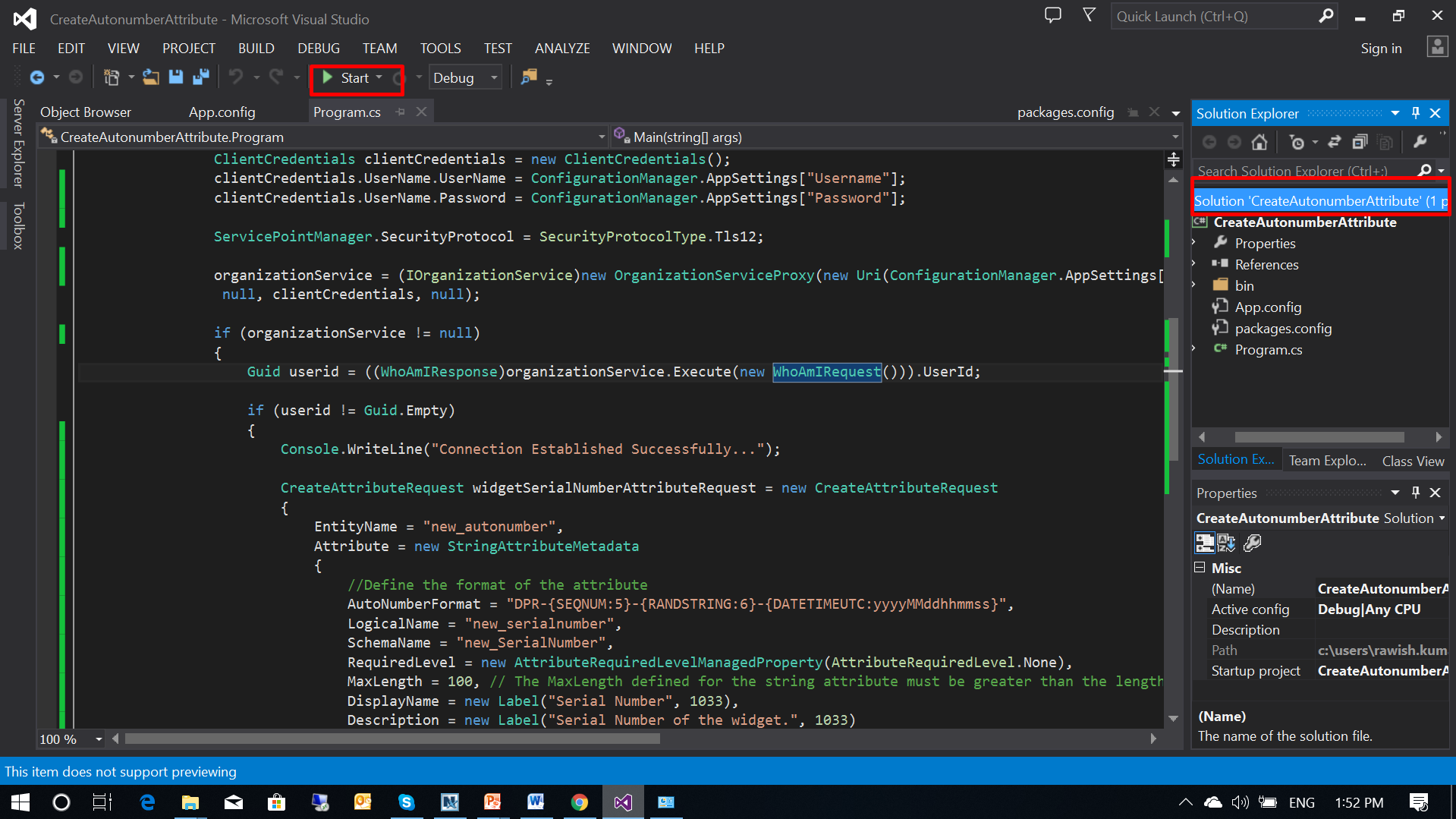
Task: Click the Sync with Active Document icon
Action: pyautogui.click(x=1334, y=142)
